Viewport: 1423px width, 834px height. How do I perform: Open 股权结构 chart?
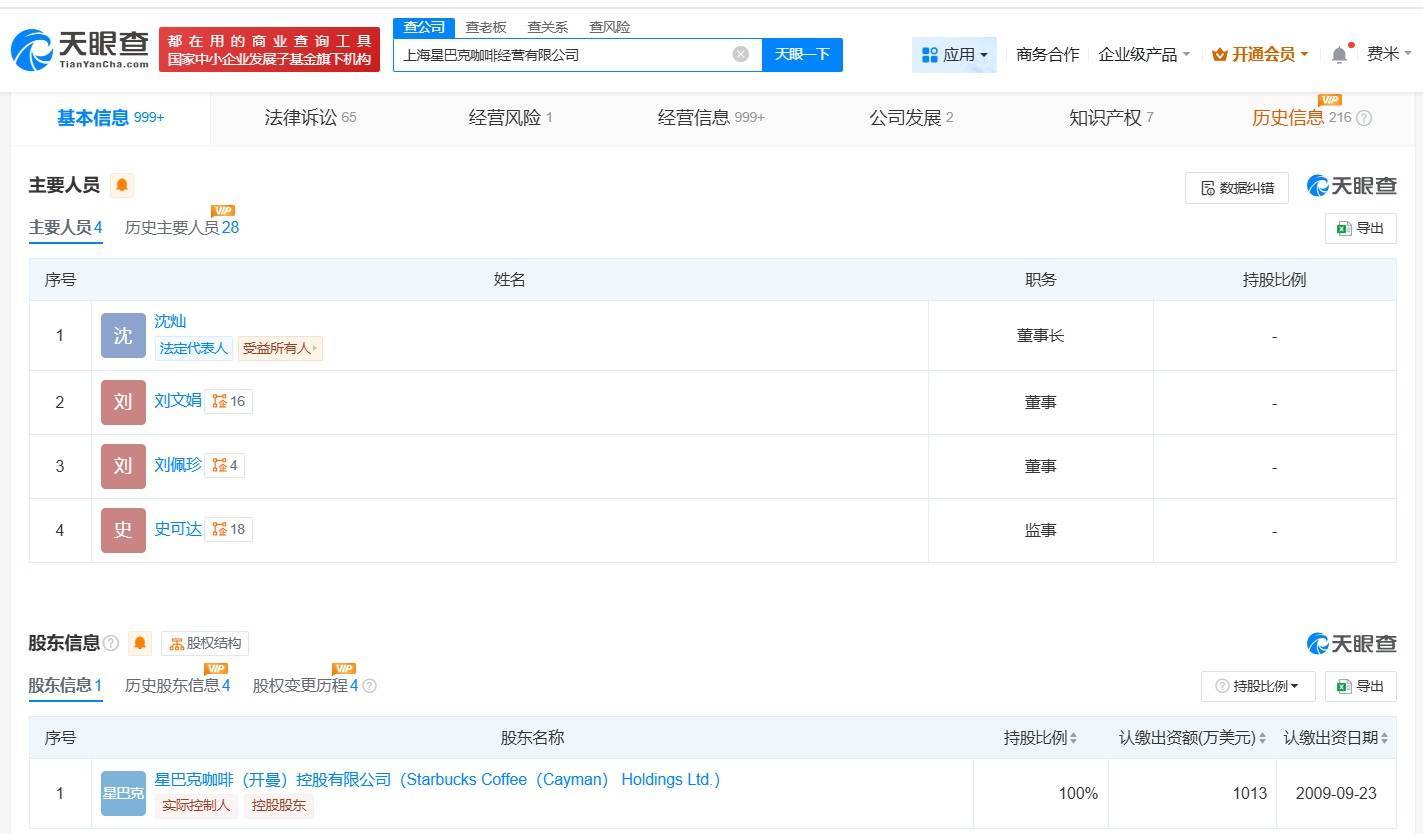pos(205,643)
